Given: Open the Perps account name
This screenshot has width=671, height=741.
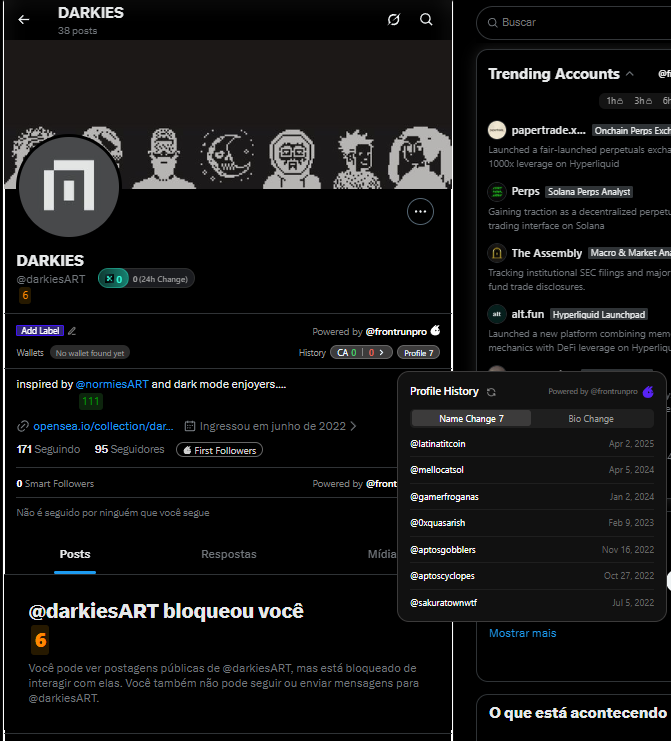Looking at the screenshot, I should [x=525, y=191].
